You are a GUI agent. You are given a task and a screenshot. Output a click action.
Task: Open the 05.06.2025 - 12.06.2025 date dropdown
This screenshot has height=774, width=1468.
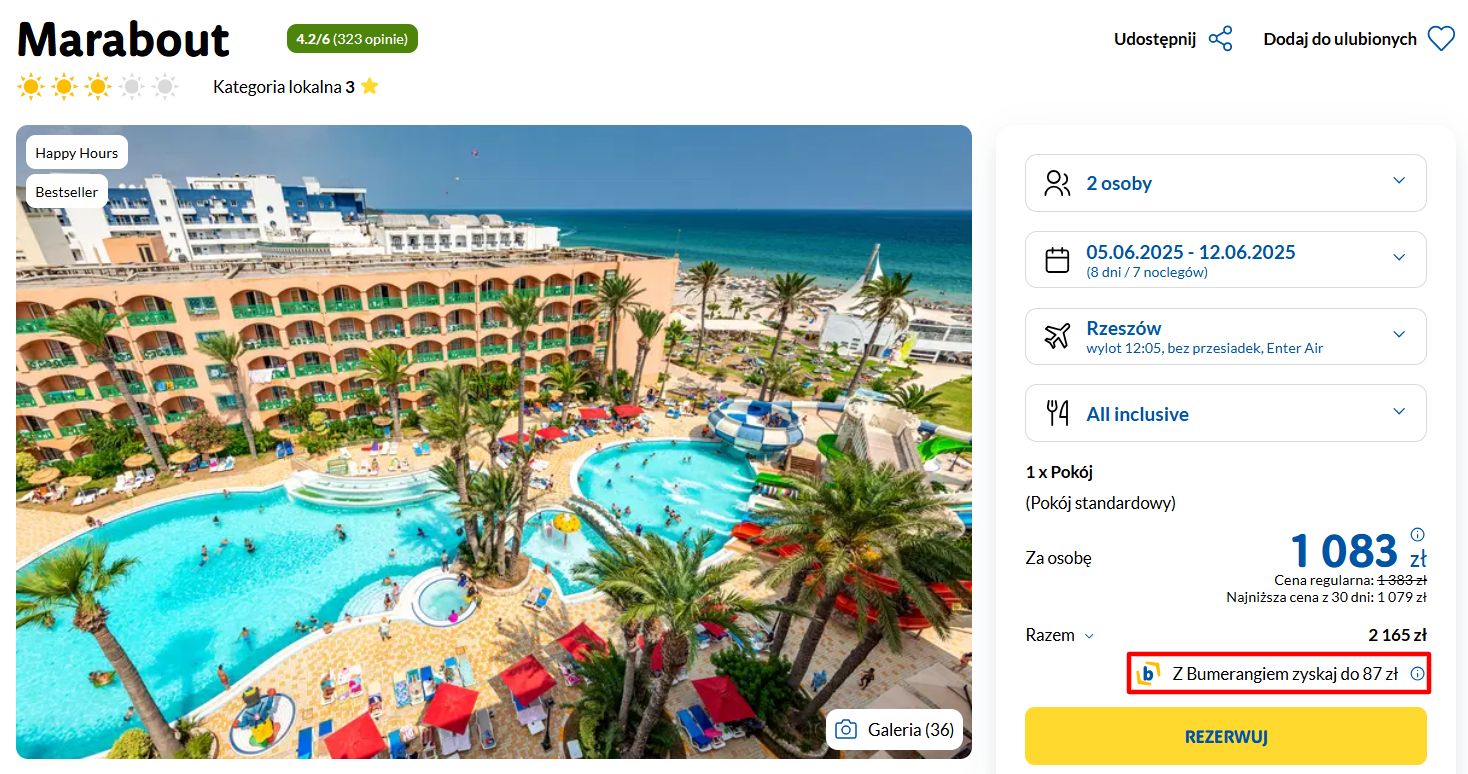(1226, 260)
